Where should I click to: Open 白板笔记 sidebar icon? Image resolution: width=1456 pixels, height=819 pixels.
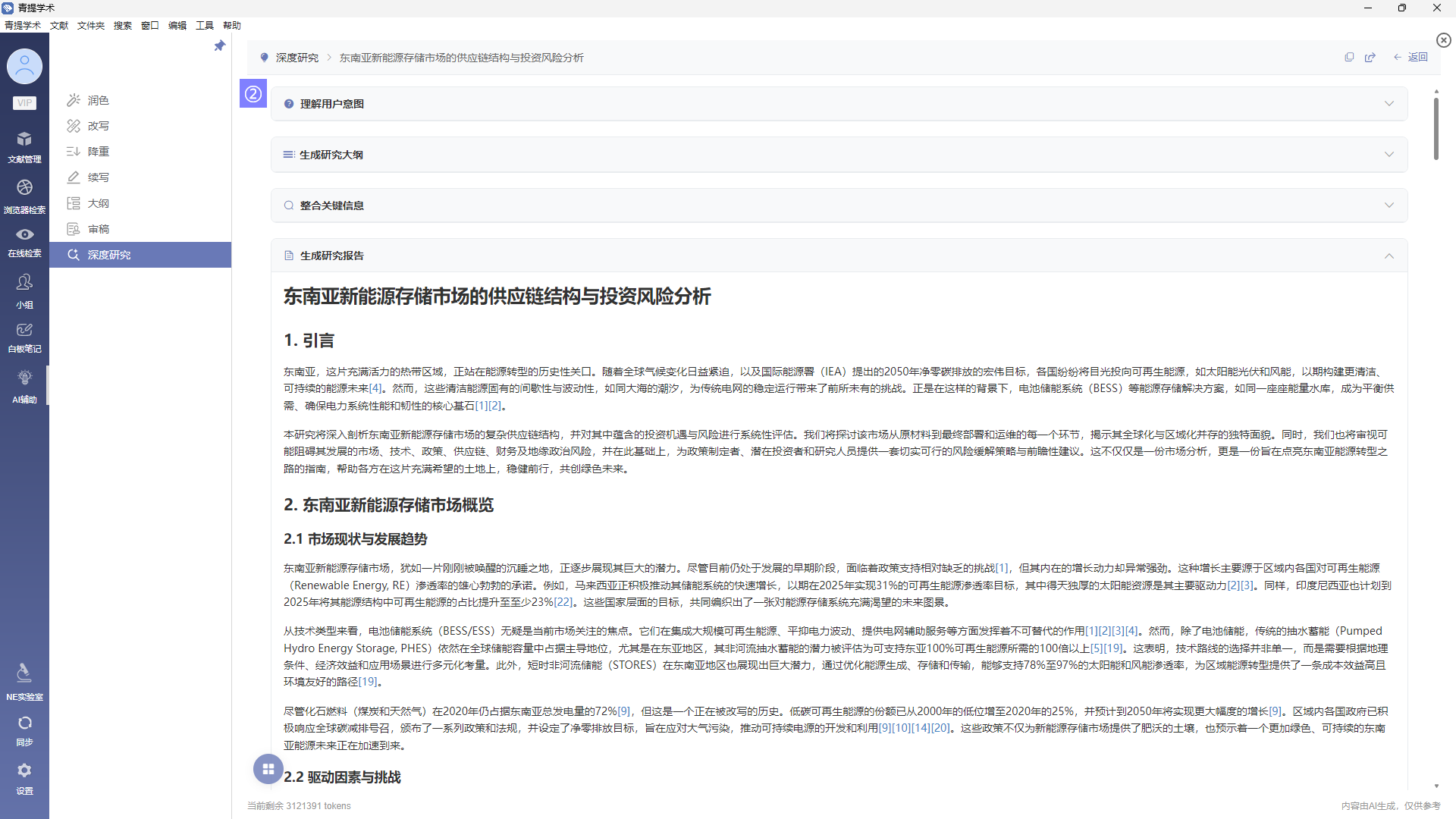(x=24, y=337)
